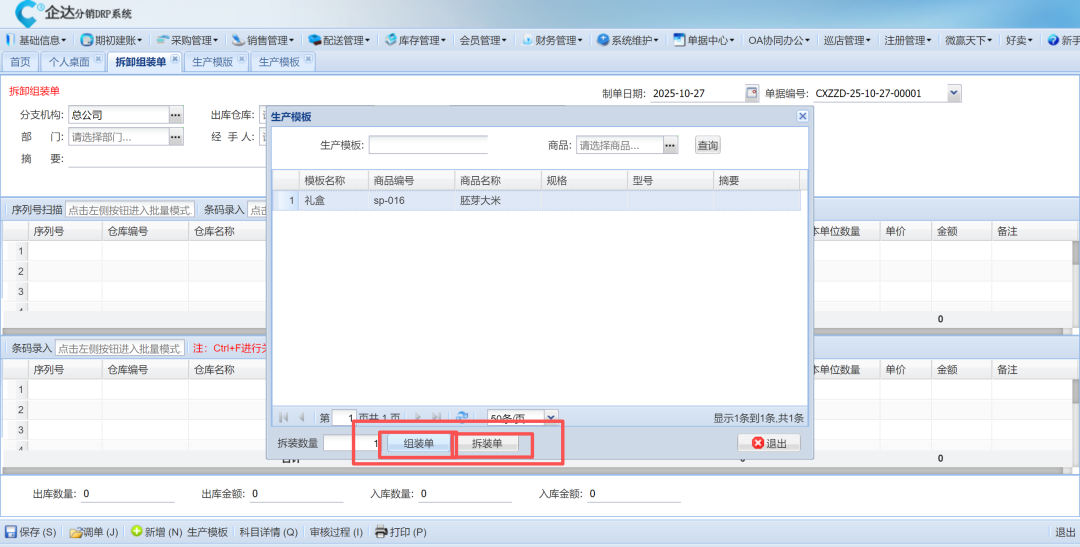Sort by 商品名称 column header in dialog
Viewport: 1080px width, 547px height.
497,180
